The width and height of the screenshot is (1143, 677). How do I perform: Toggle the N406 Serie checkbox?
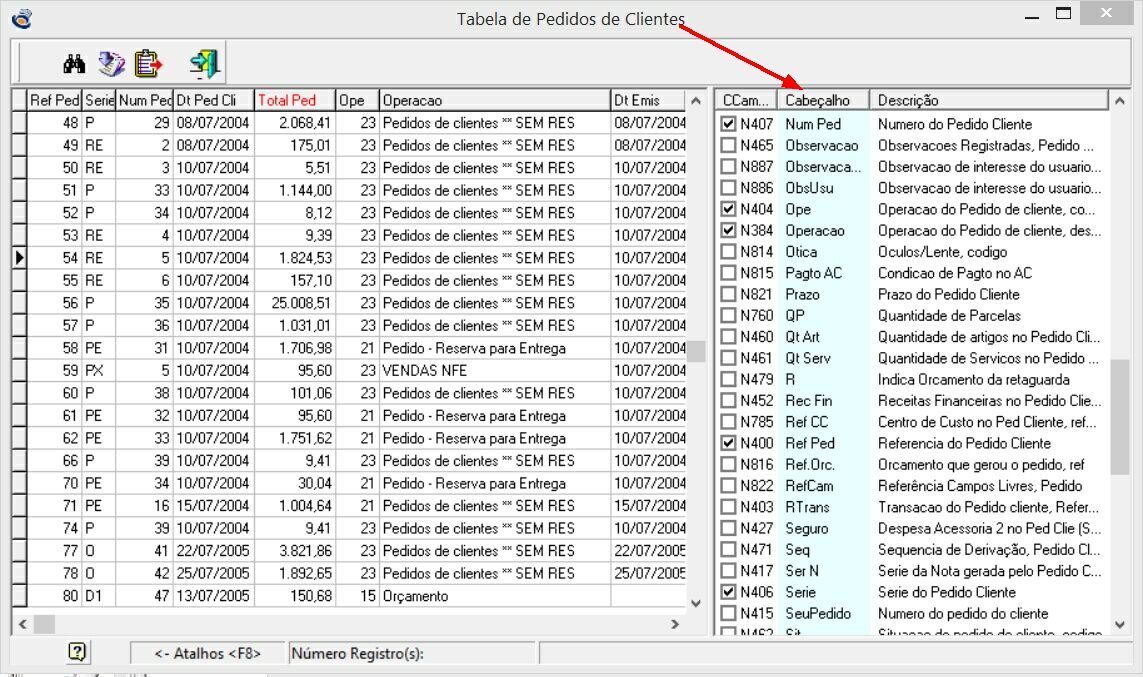click(x=727, y=592)
